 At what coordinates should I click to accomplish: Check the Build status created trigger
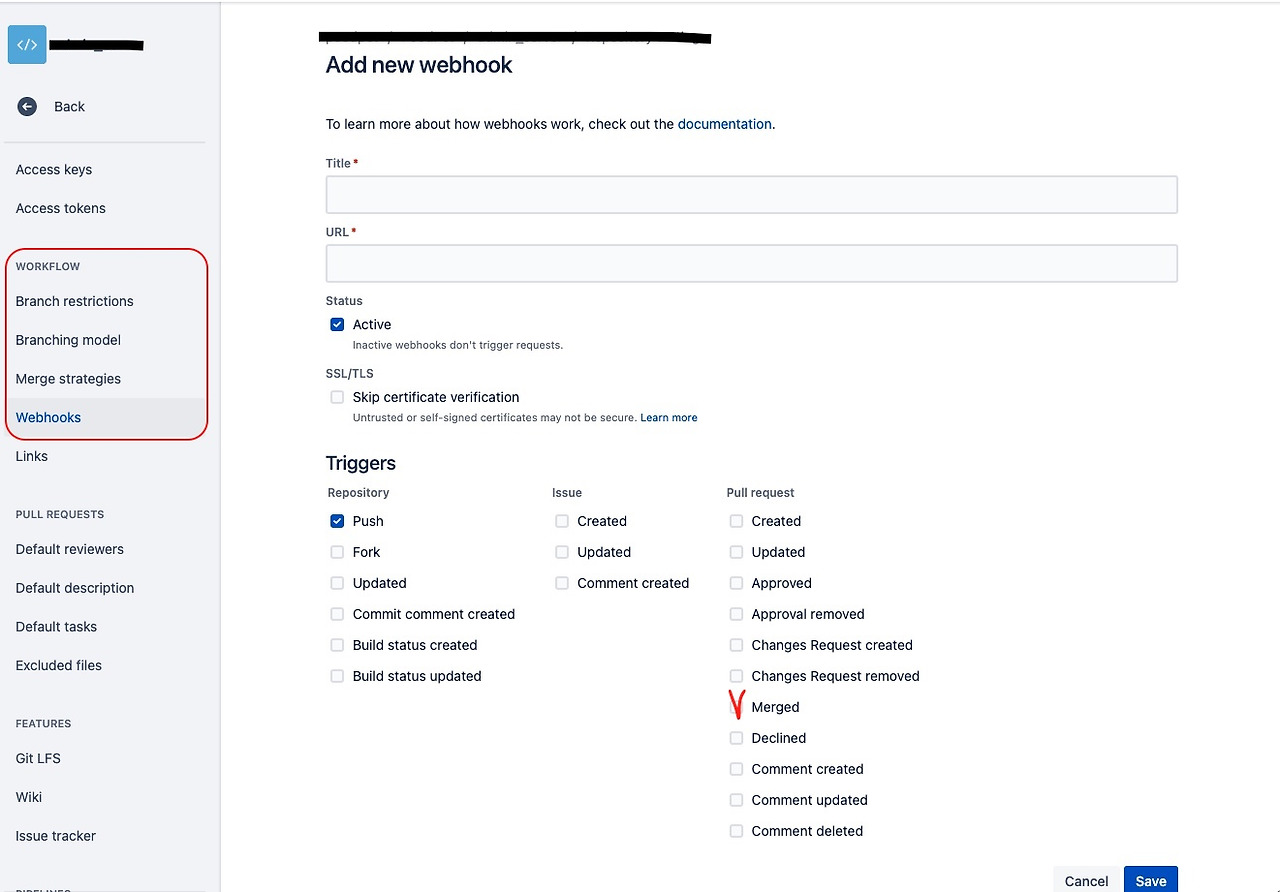[x=337, y=645]
